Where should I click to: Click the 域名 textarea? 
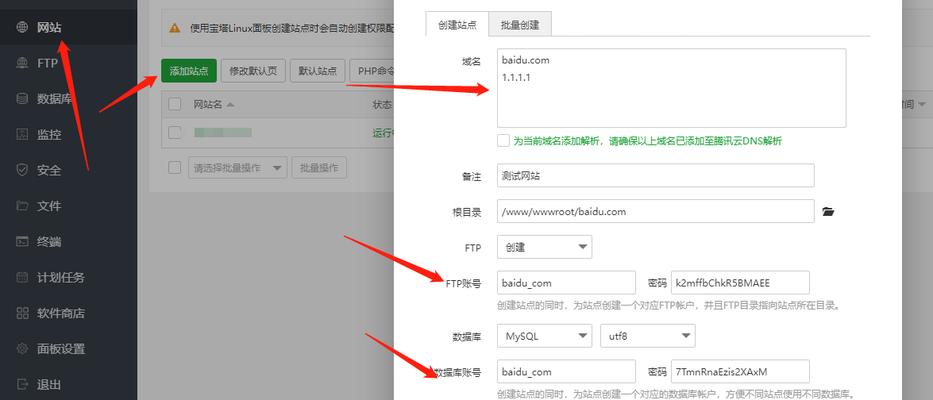point(671,88)
